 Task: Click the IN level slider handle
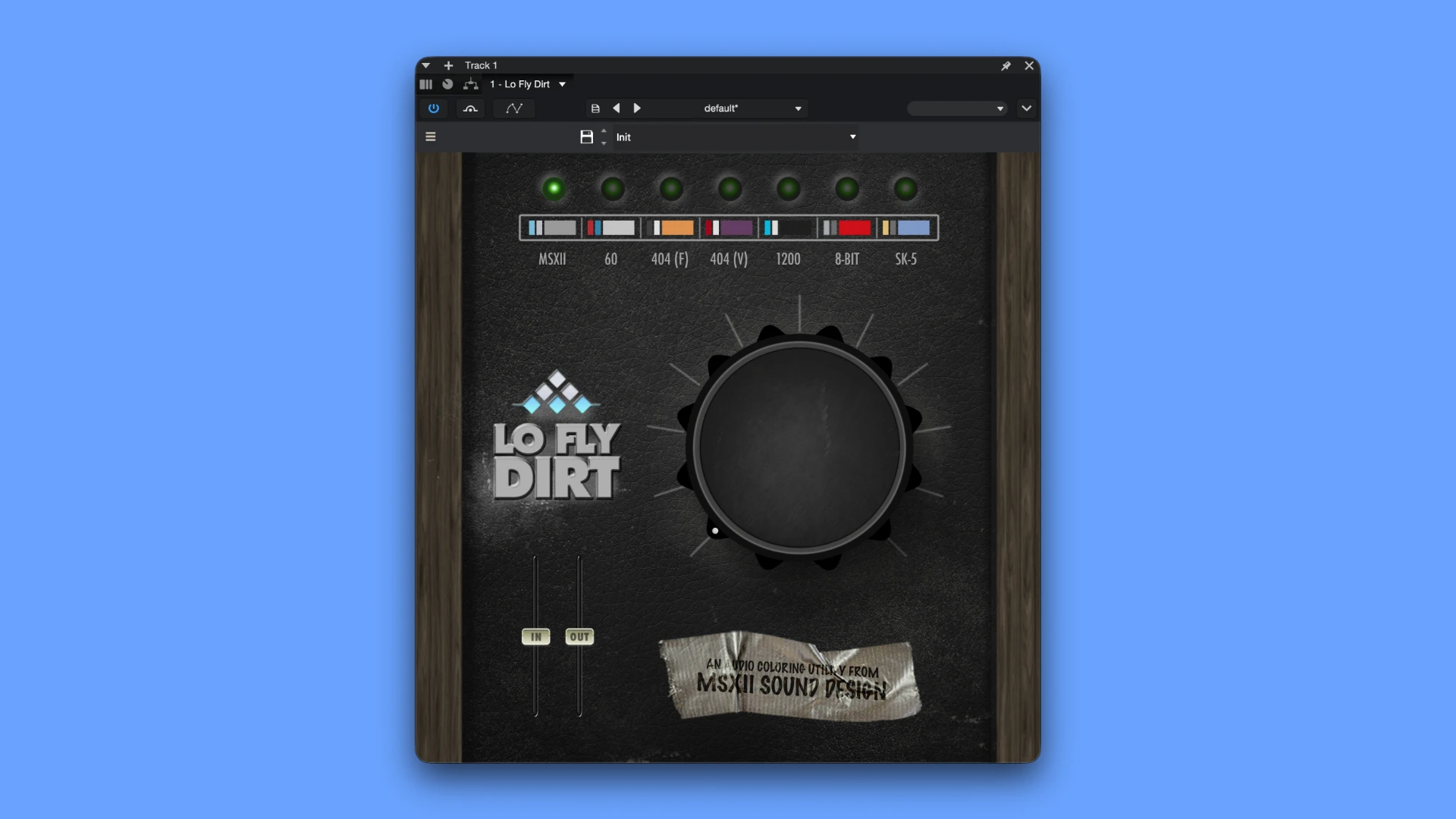click(x=536, y=637)
